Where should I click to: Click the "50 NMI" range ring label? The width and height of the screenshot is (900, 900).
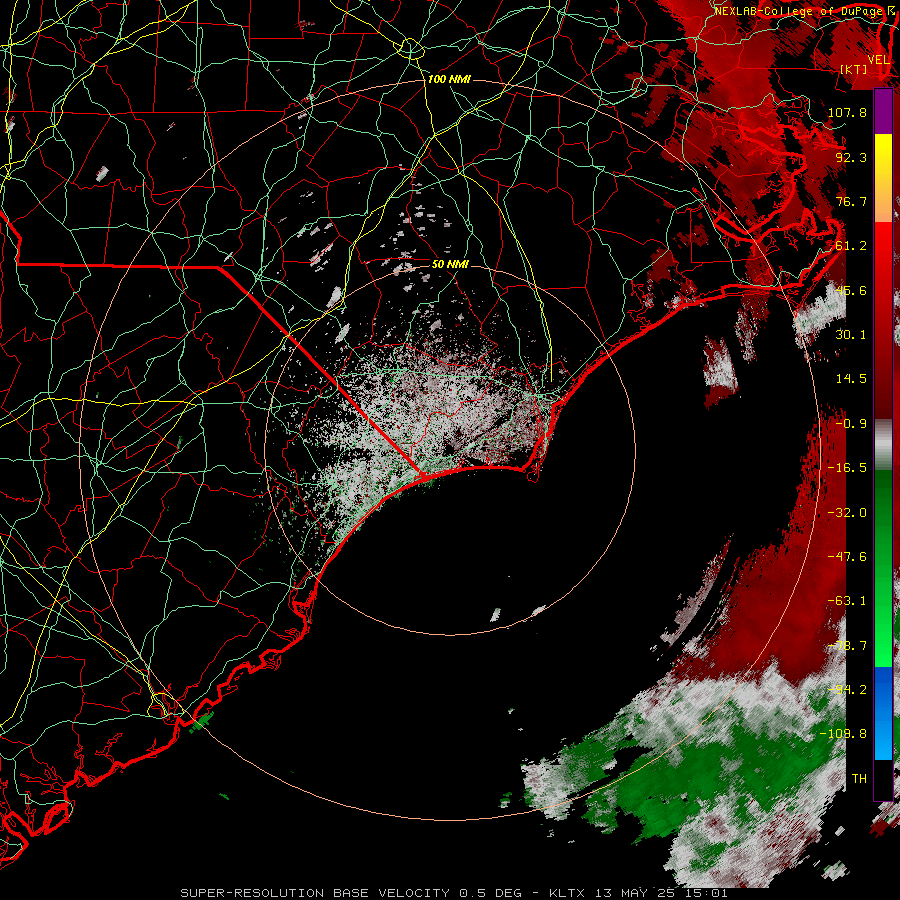pyautogui.click(x=450, y=264)
